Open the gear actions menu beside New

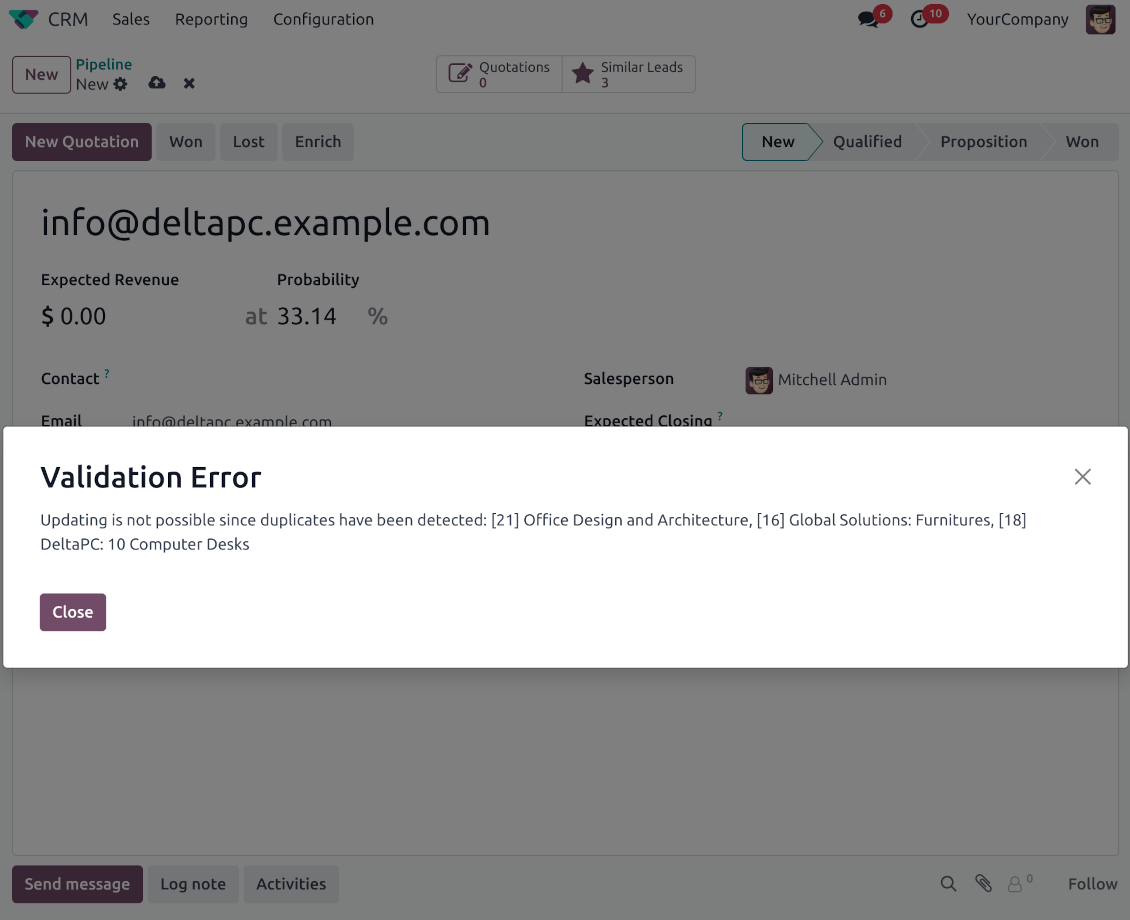(120, 84)
